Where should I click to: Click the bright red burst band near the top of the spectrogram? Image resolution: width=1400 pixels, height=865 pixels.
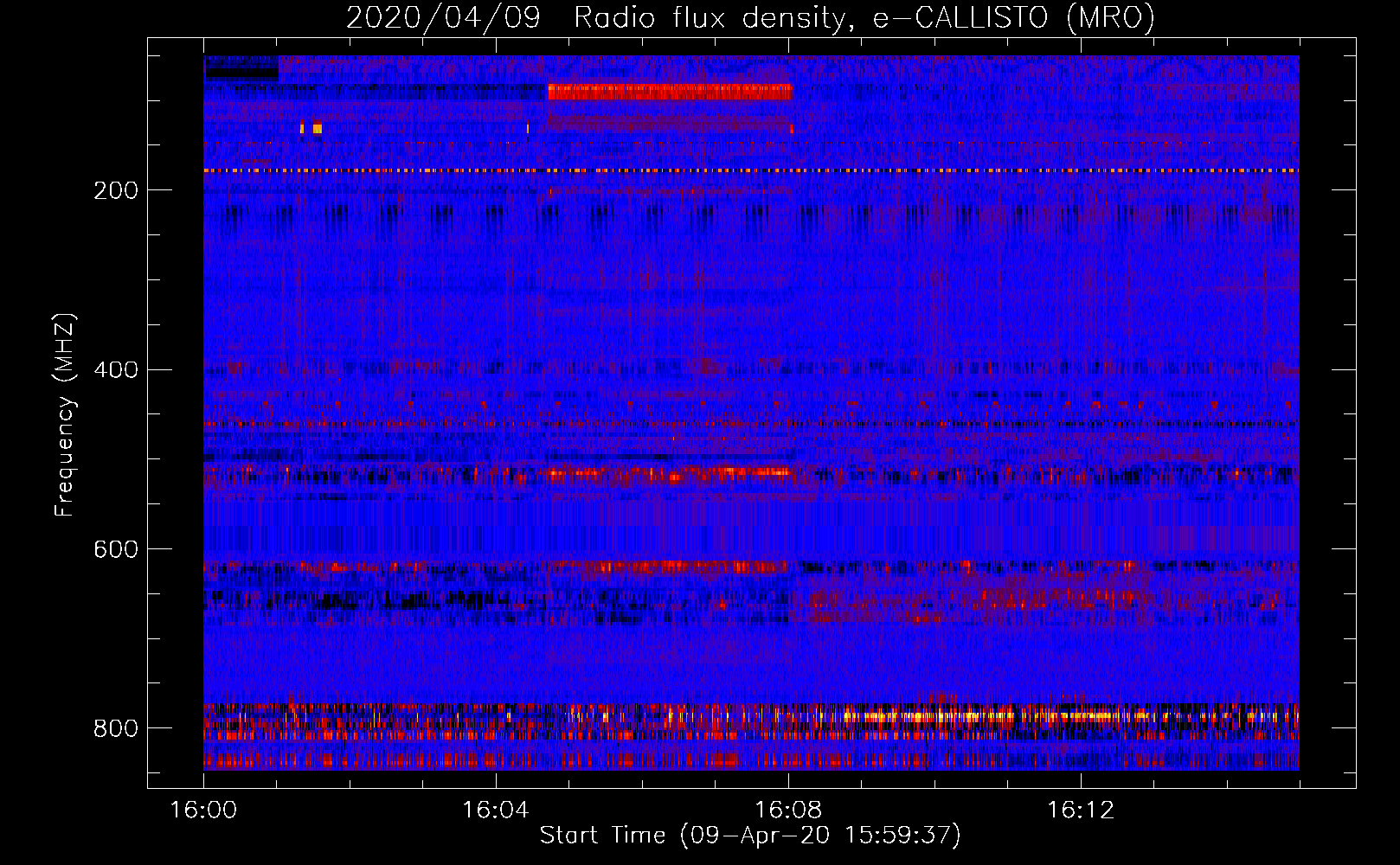pyautogui.click(x=670, y=92)
